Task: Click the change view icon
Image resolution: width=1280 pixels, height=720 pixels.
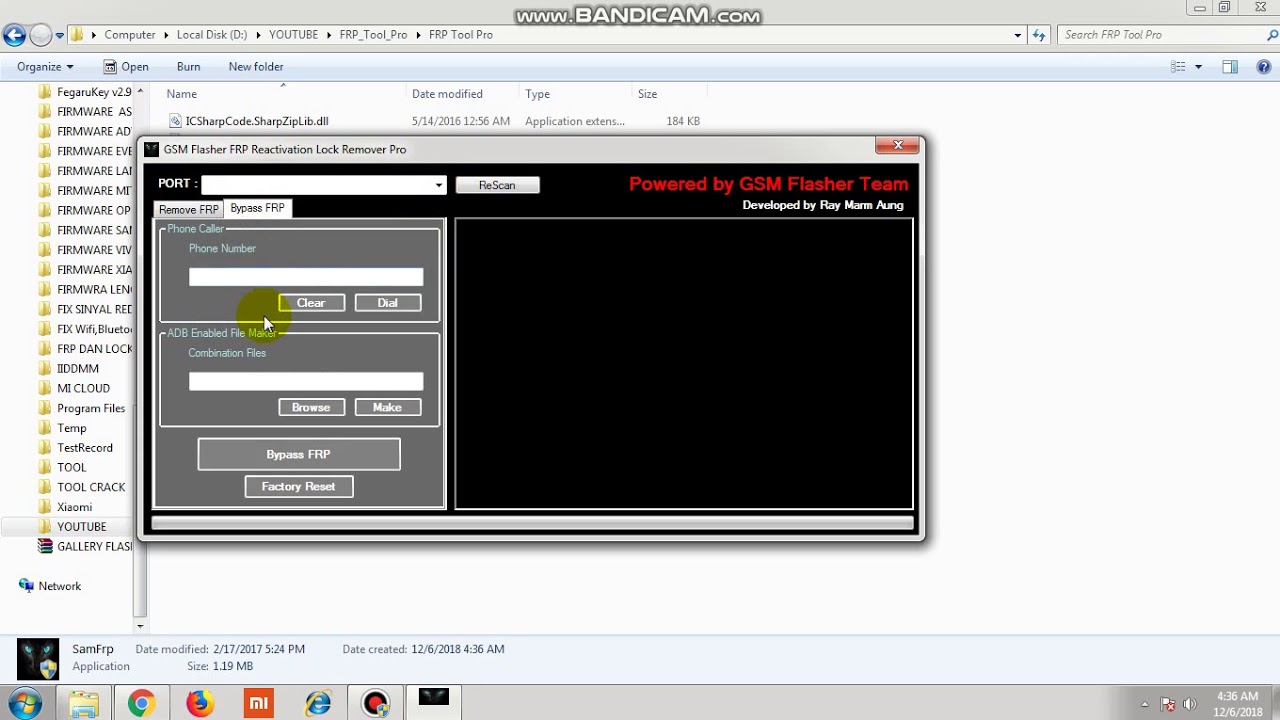Action: pos(1178,67)
